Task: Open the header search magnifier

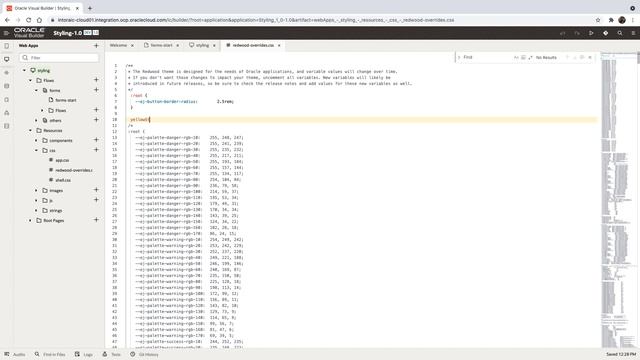Action: (x=620, y=33)
